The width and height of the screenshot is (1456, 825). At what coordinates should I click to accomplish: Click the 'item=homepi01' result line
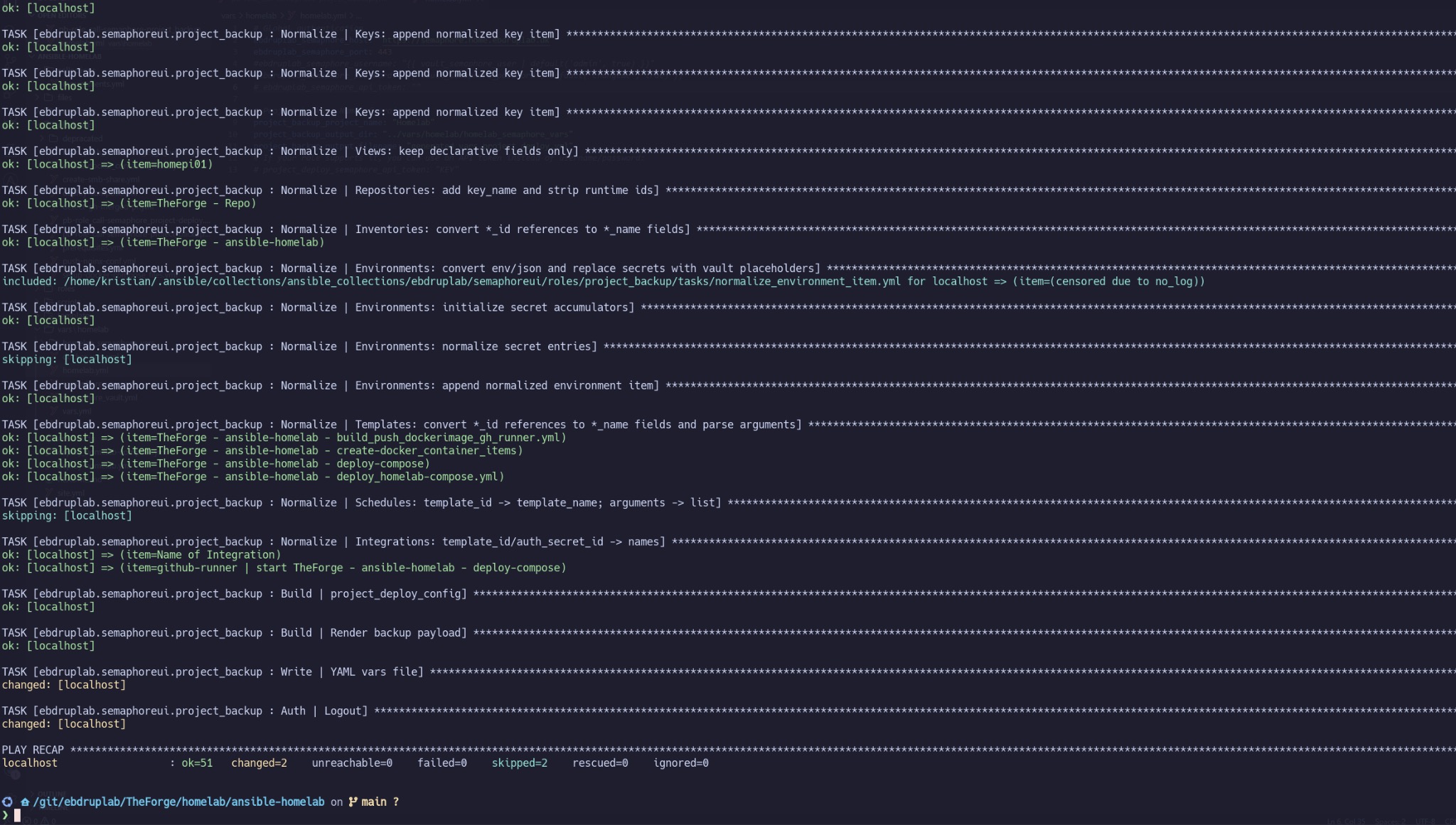point(107,163)
